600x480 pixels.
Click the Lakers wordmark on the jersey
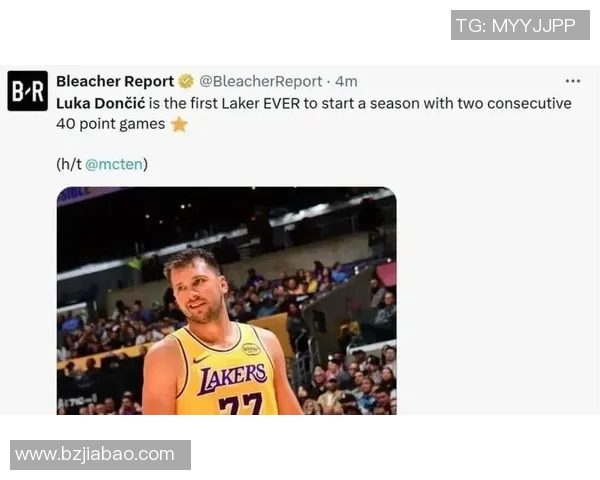point(232,377)
